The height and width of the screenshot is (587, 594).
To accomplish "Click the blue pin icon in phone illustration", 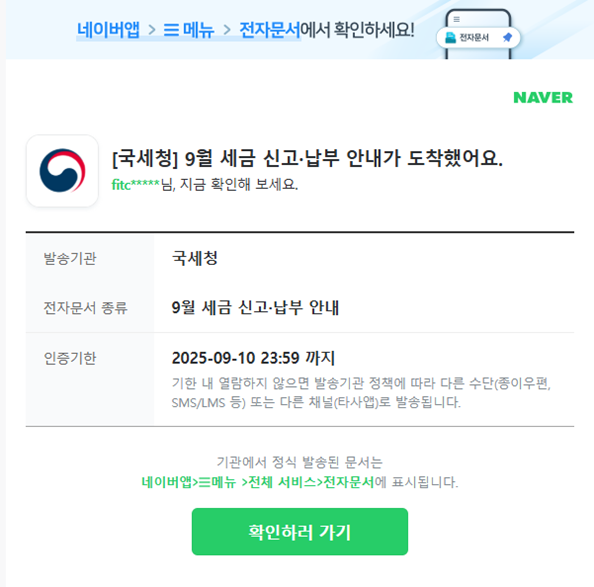I will click(x=507, y=37).
